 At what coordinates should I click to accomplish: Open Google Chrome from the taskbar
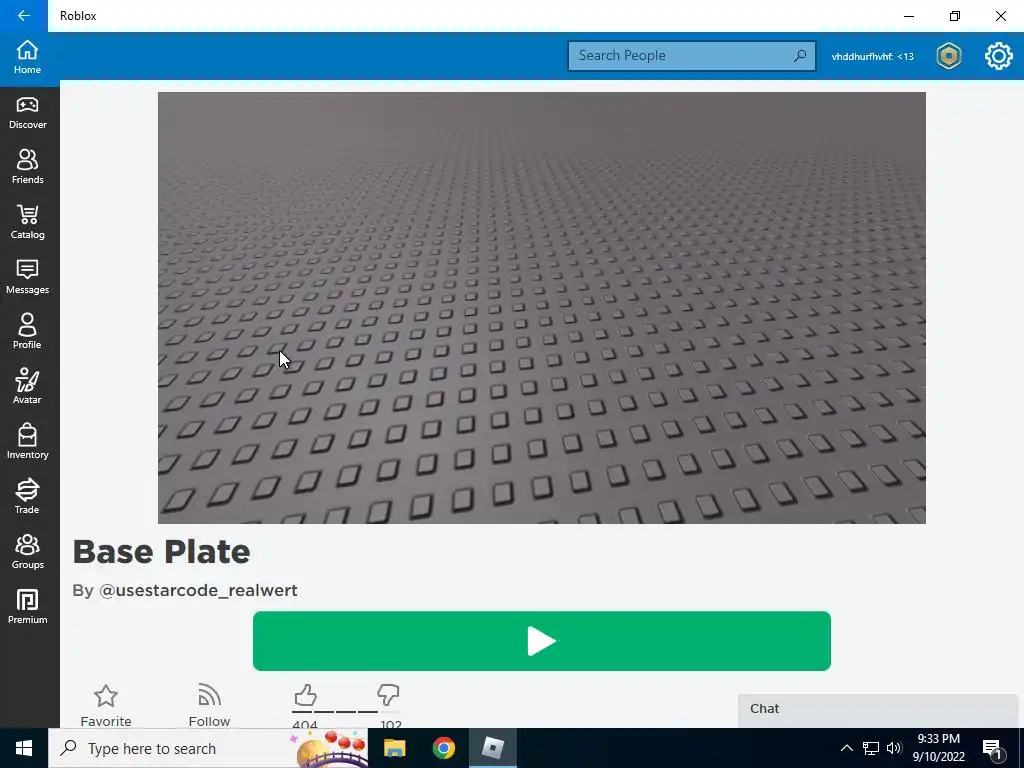[443, 748]
